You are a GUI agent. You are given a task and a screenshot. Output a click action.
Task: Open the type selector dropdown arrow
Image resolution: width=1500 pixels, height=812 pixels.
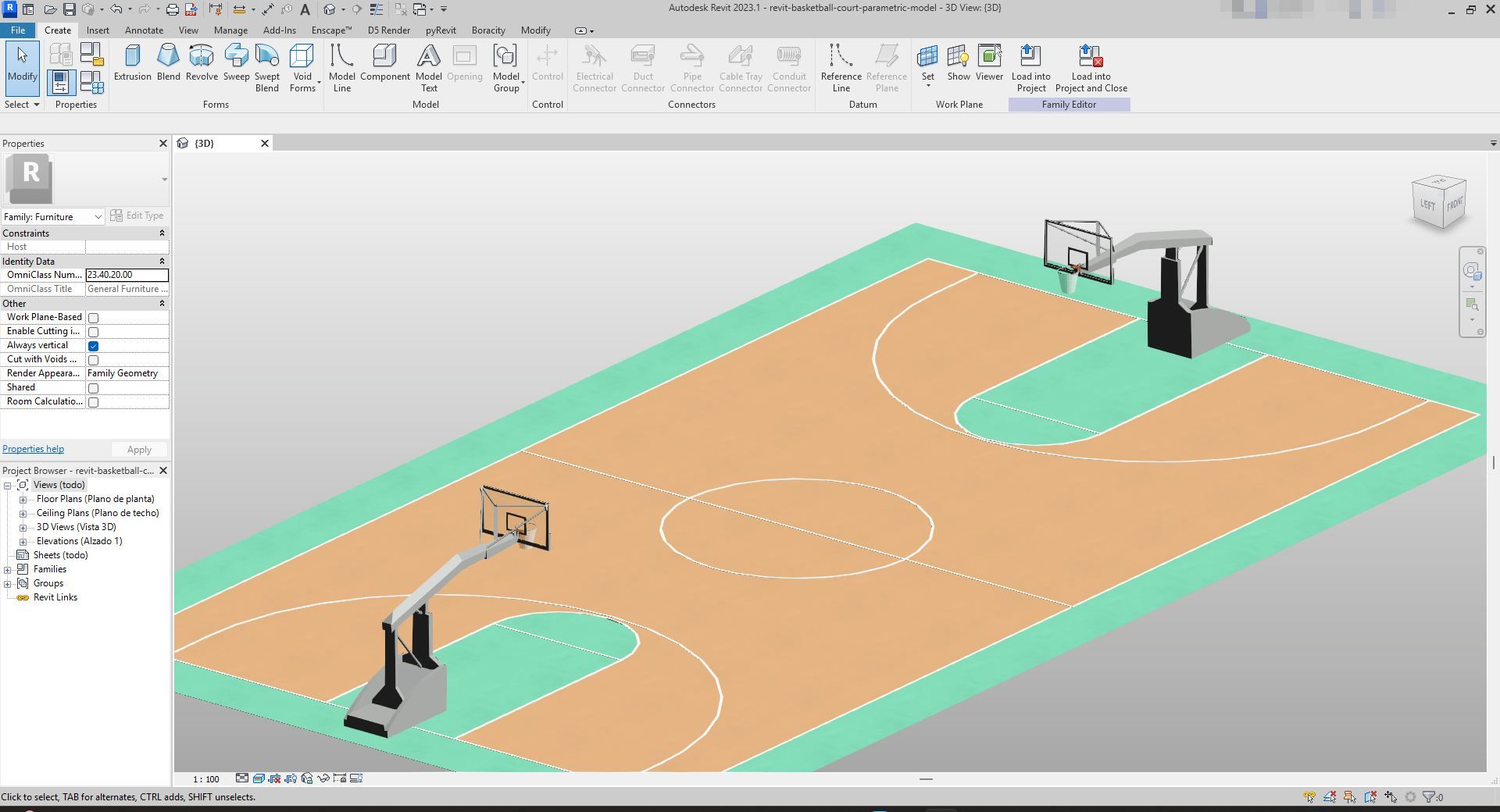(x=164, y=180)
